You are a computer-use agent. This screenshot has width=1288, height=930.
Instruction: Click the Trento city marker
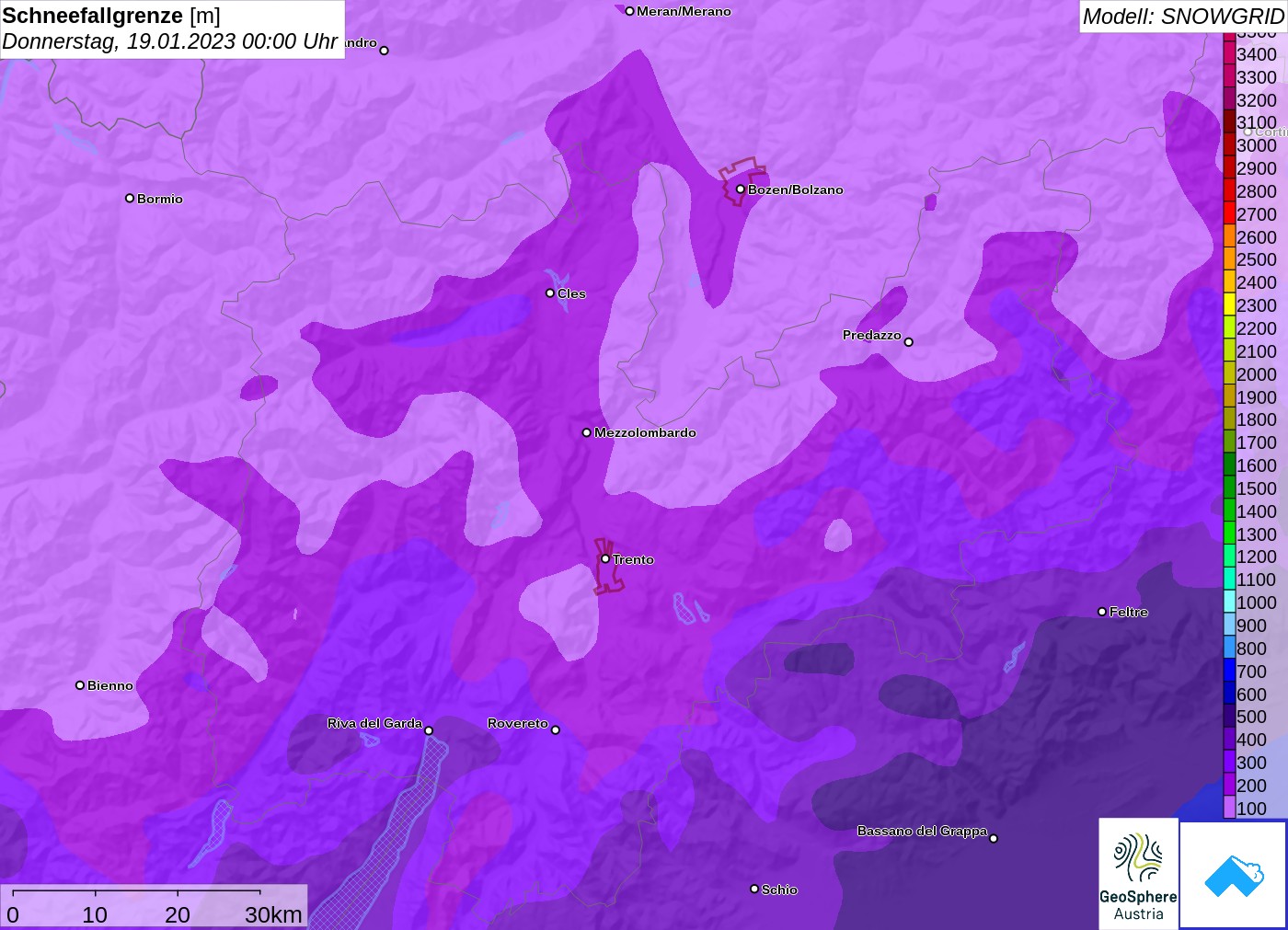click(x=605, y=558)
